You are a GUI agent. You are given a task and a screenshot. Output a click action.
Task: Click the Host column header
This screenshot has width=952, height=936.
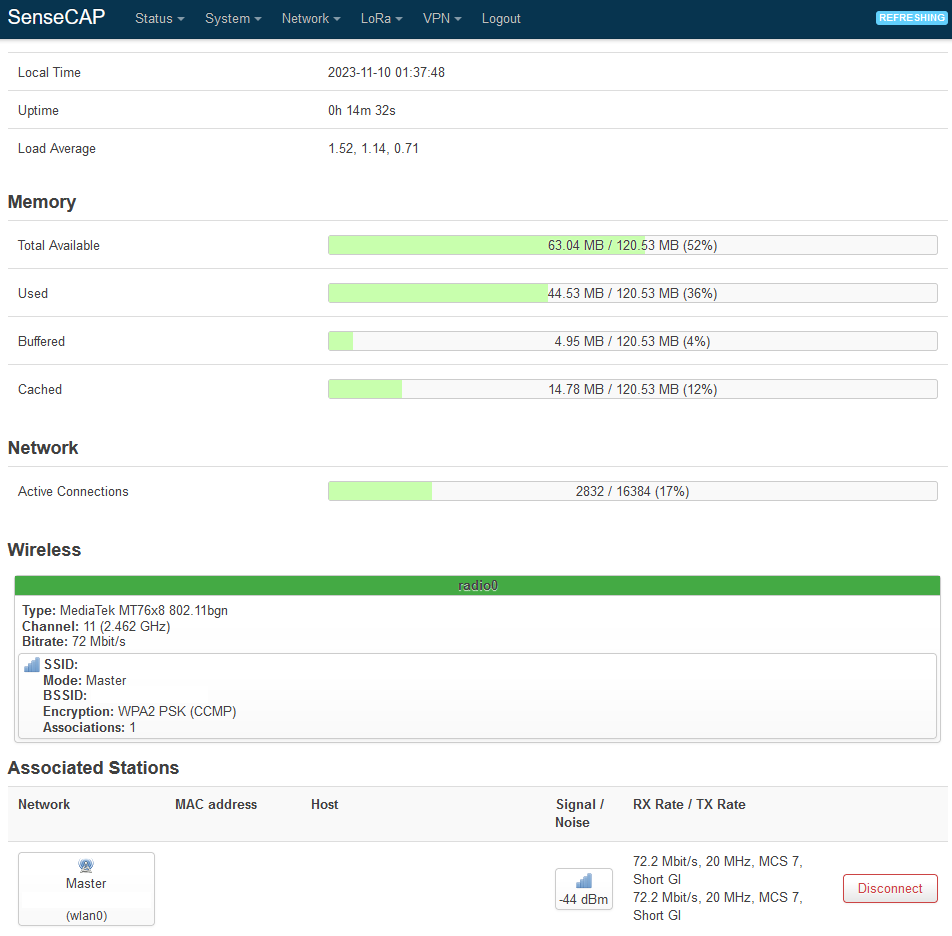click(325, 804)
